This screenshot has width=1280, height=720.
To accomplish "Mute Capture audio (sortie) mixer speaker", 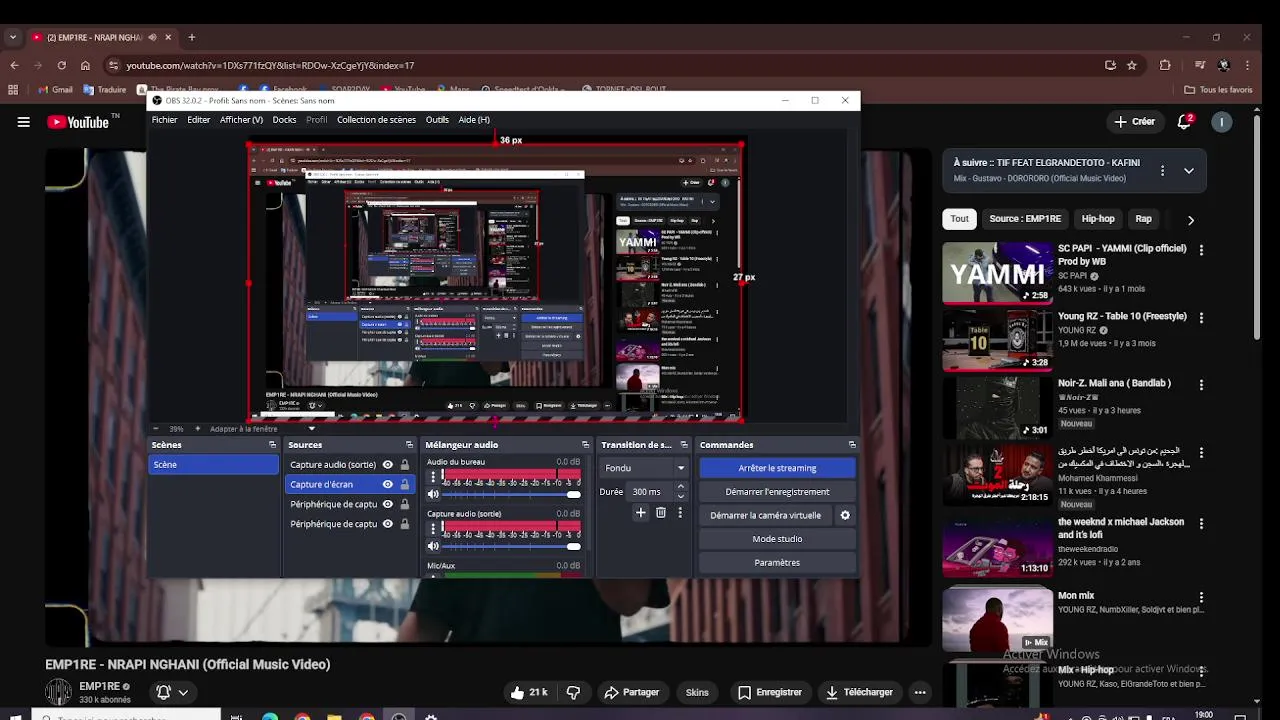I will click(x=433, y=546).
